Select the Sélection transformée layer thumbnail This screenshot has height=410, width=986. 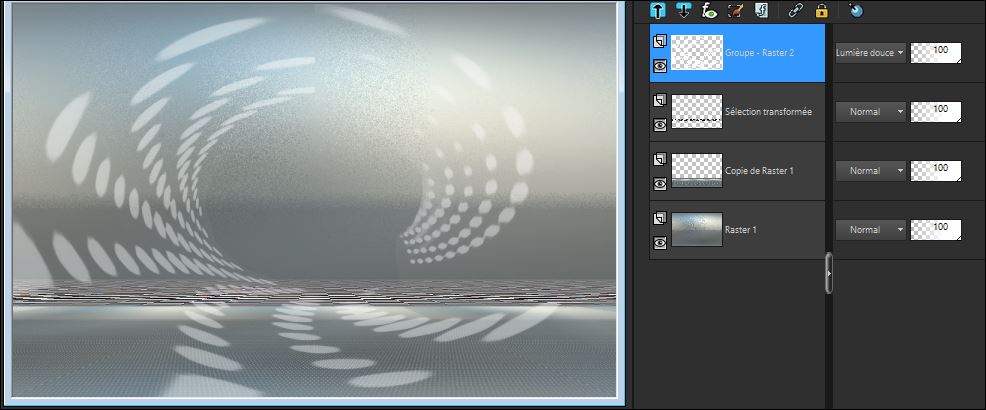(x=697, y=112)
